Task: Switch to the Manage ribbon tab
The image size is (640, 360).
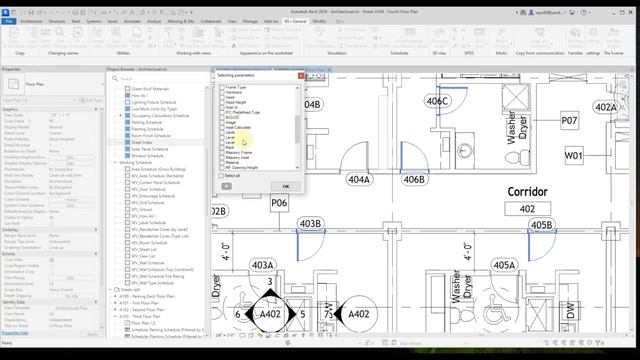Action: 250,21
